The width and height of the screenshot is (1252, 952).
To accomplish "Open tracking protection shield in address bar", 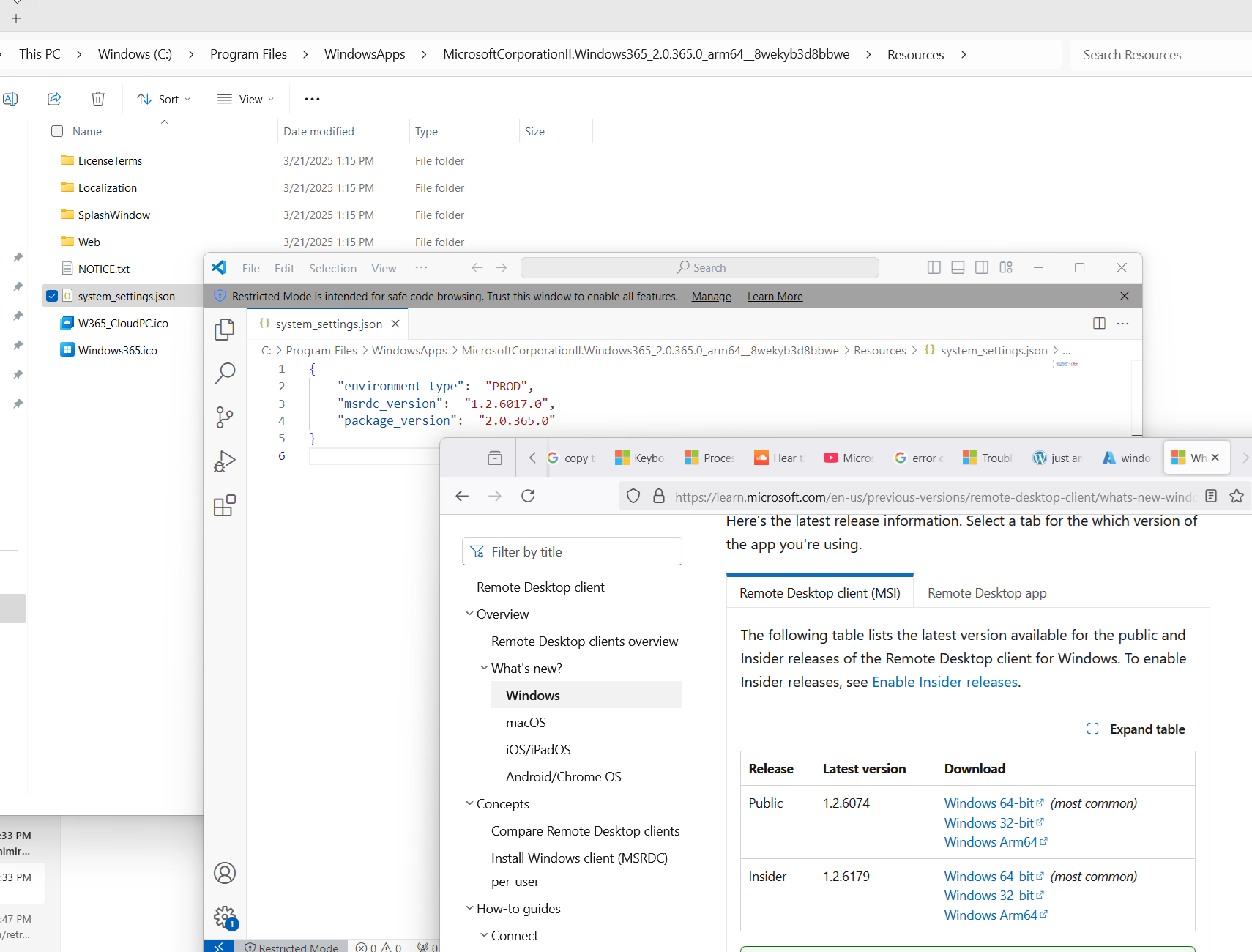I will point(633,497).
